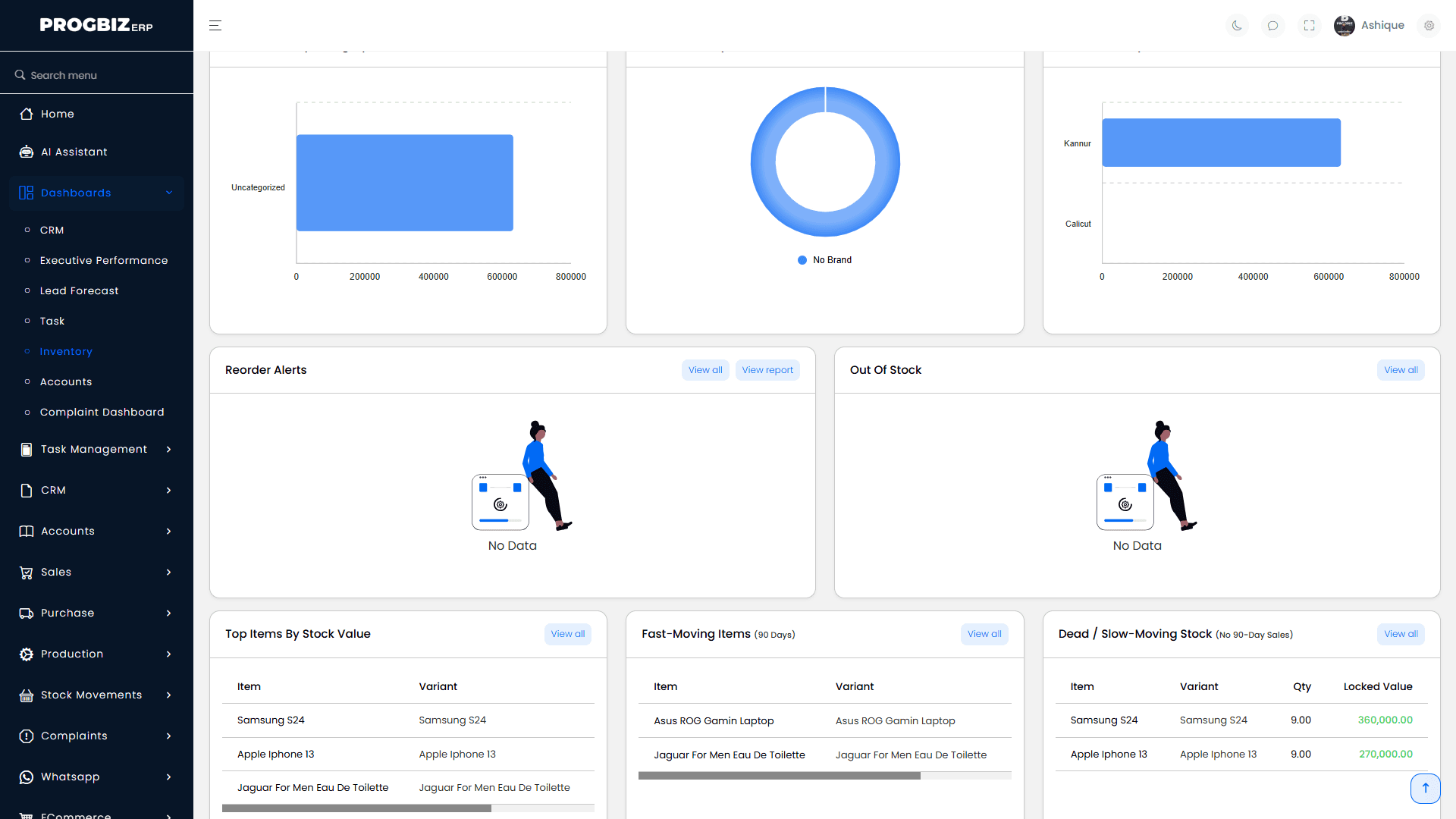Click View all in Top Items By Stock Value
Image resolution: width=1456 pixels, height=819 pixels.
point(568,634)
